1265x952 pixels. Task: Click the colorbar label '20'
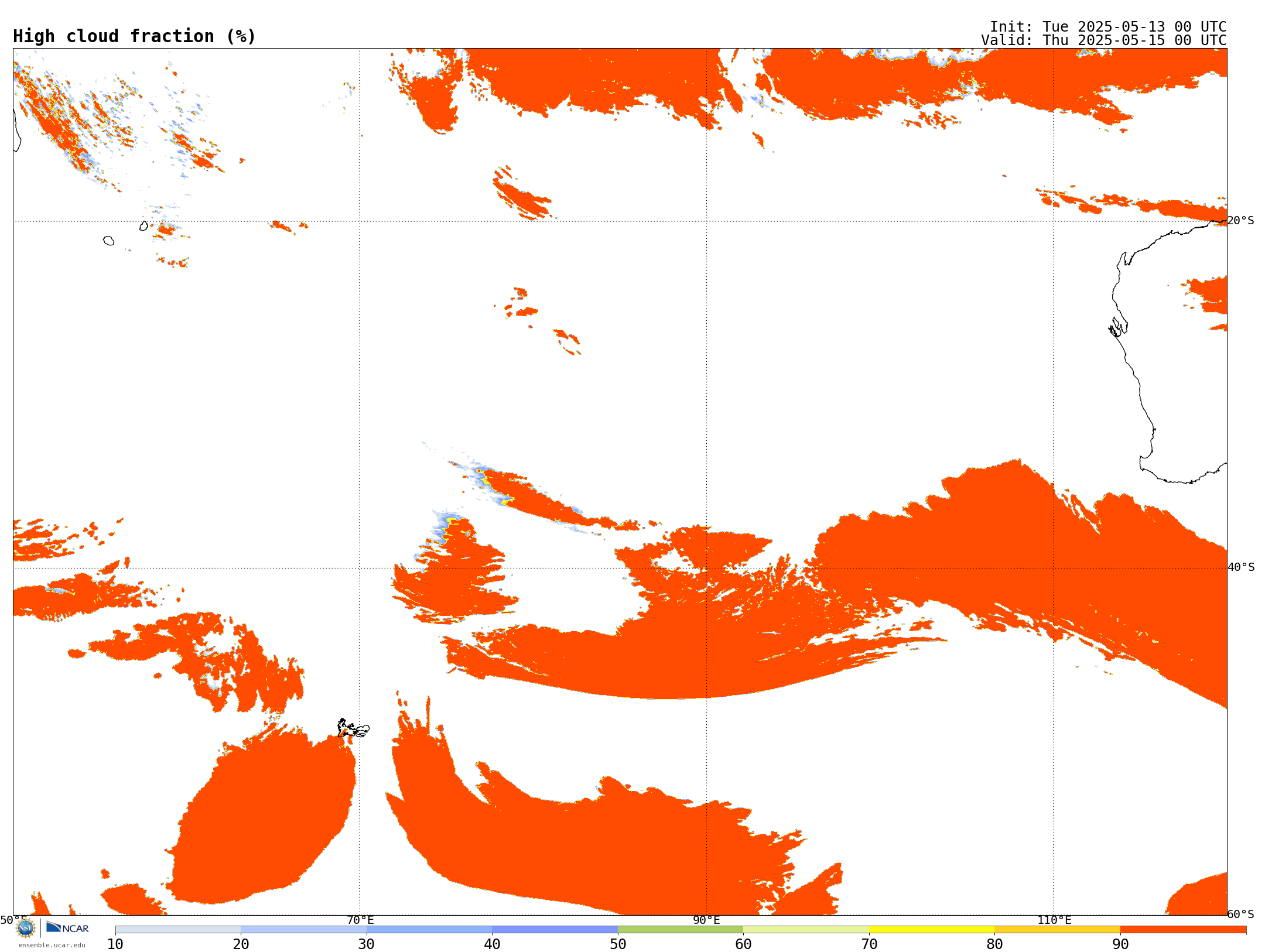pyautogui.click(x=241, y=944)
